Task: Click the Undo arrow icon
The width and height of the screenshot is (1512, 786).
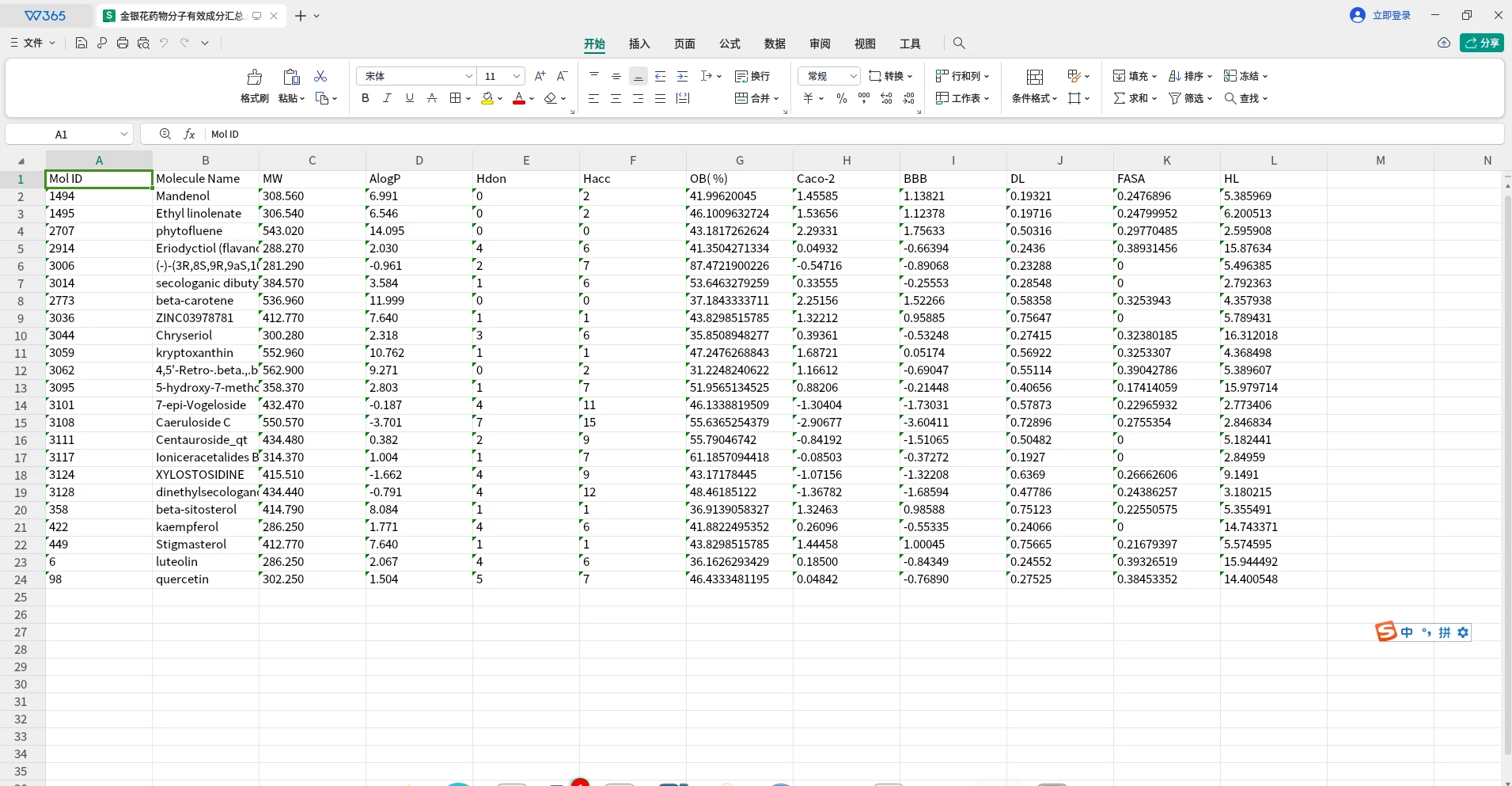Action: 164,43
